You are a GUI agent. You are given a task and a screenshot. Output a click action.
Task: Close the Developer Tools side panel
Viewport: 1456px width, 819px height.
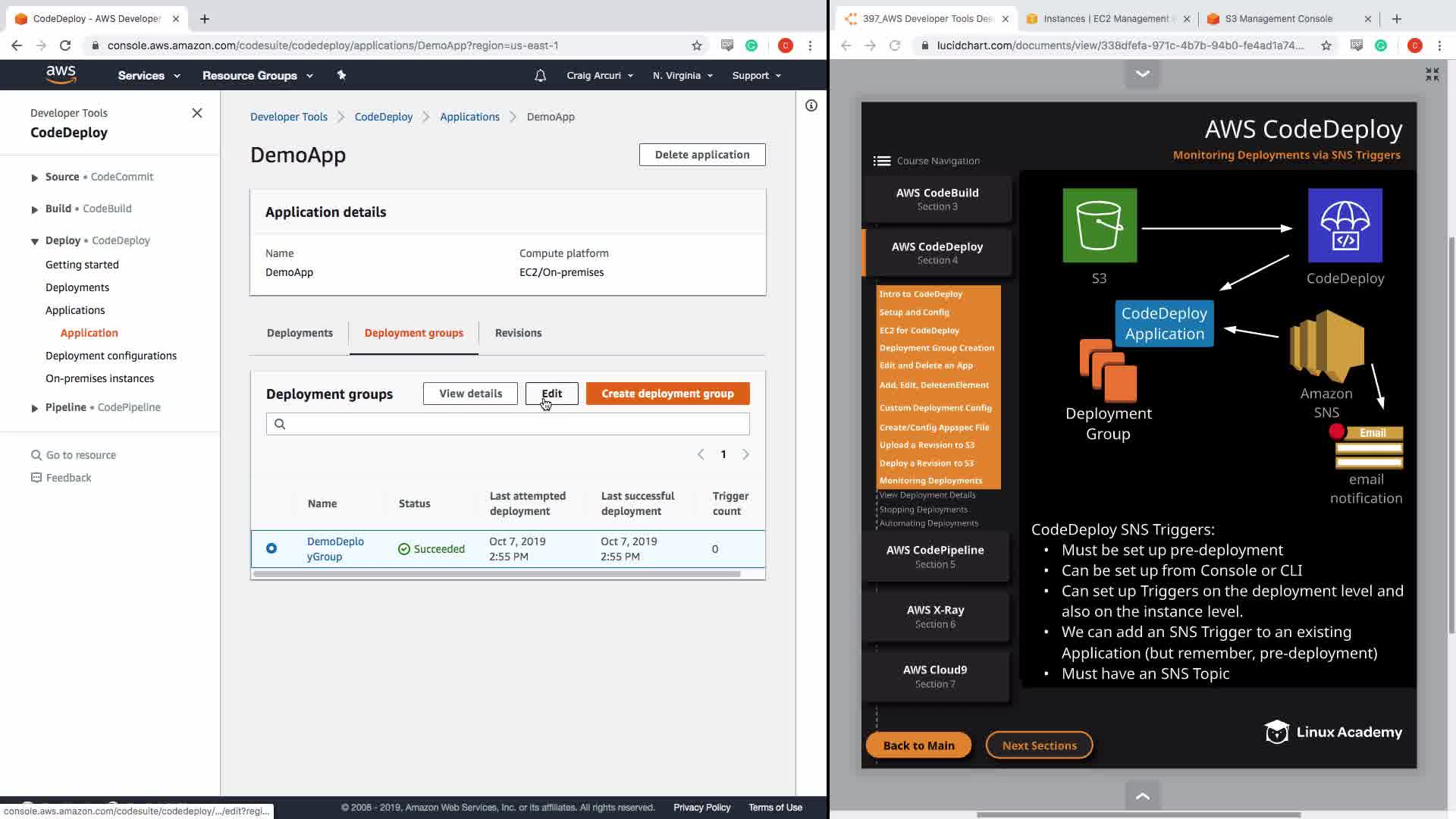tap(197, 113)
